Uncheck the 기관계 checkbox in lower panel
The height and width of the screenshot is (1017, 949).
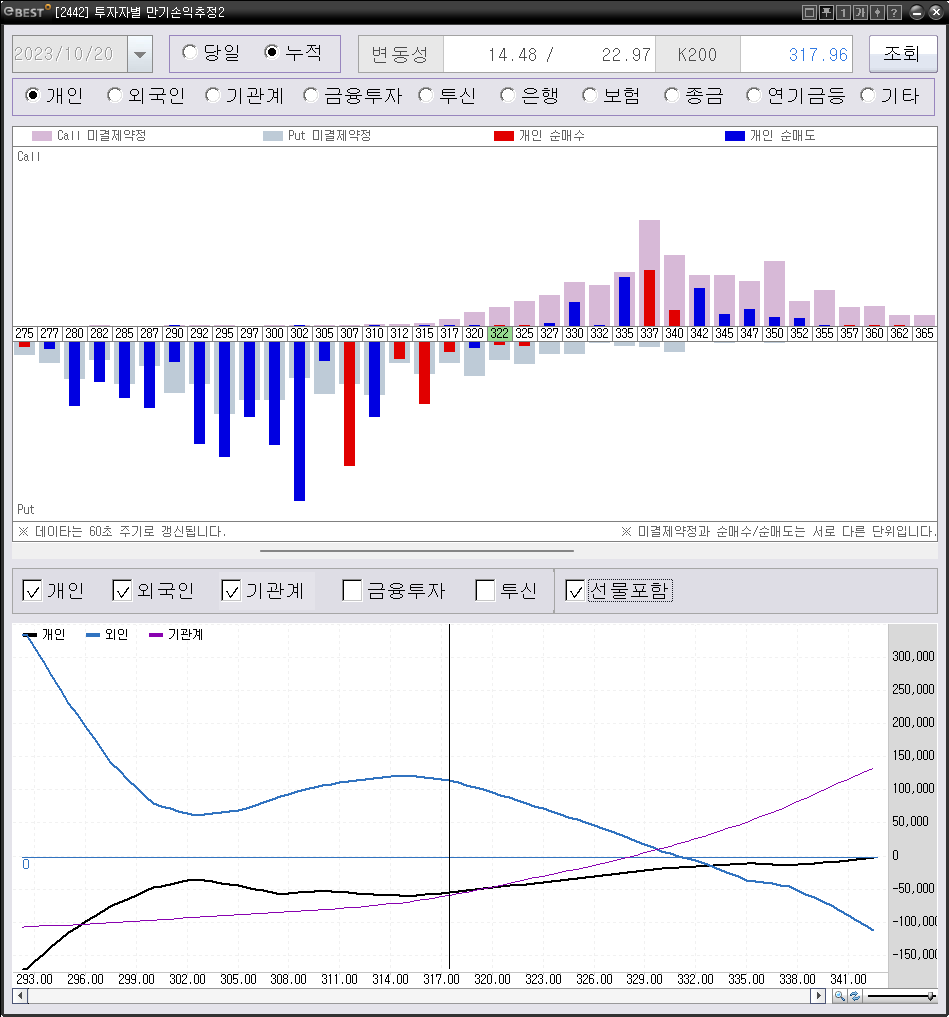231,591
